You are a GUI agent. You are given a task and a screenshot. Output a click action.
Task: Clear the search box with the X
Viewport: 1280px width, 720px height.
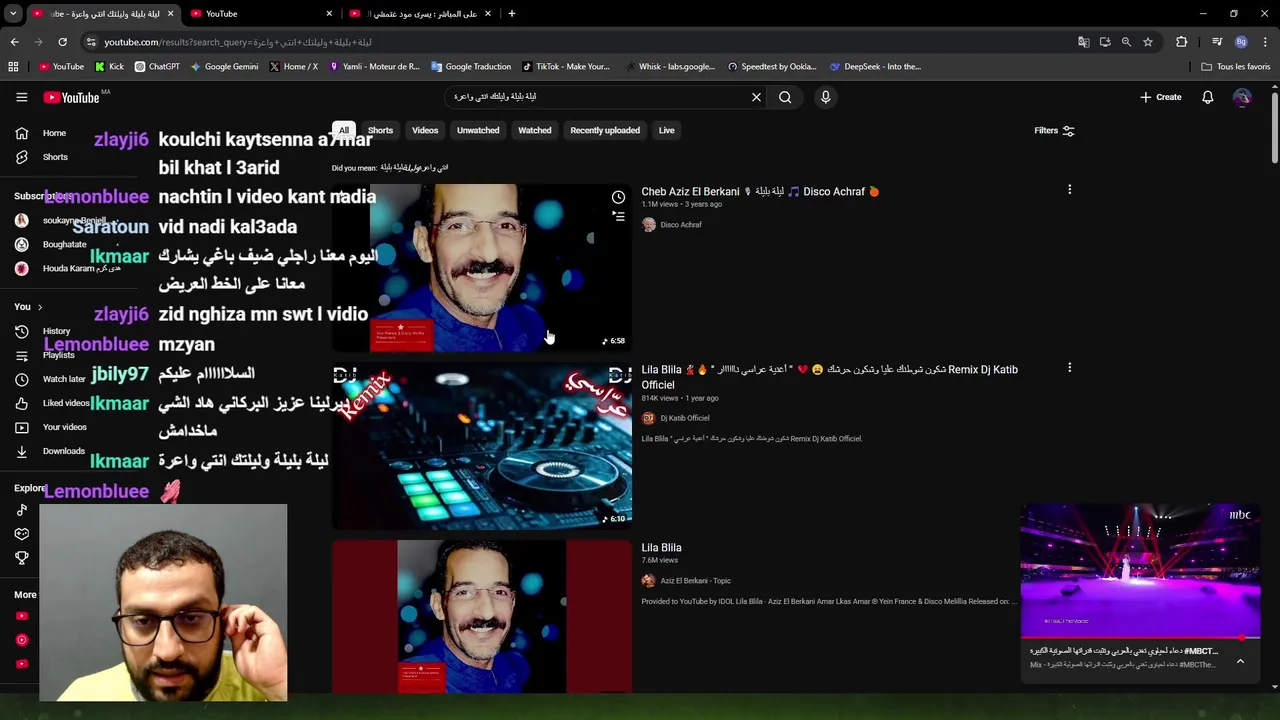click(x=756, y=97)
